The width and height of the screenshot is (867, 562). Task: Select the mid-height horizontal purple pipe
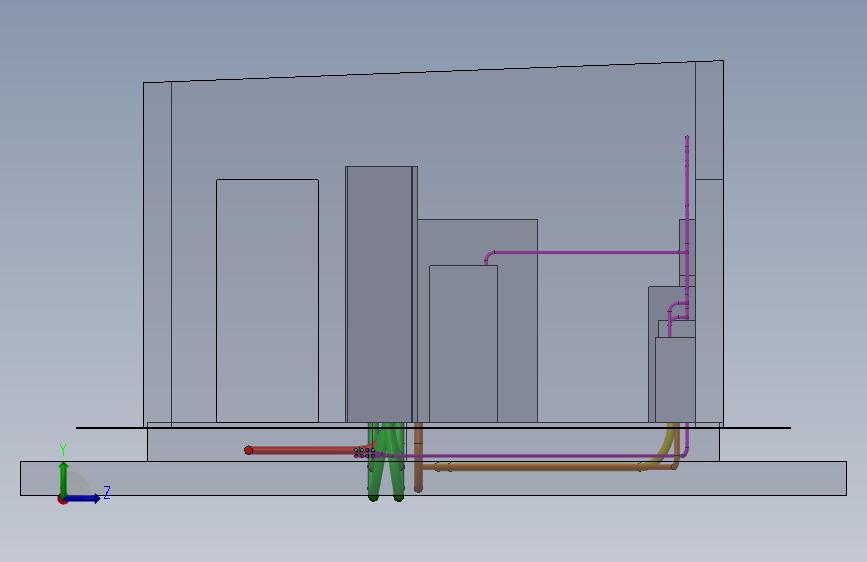(589, 252)
